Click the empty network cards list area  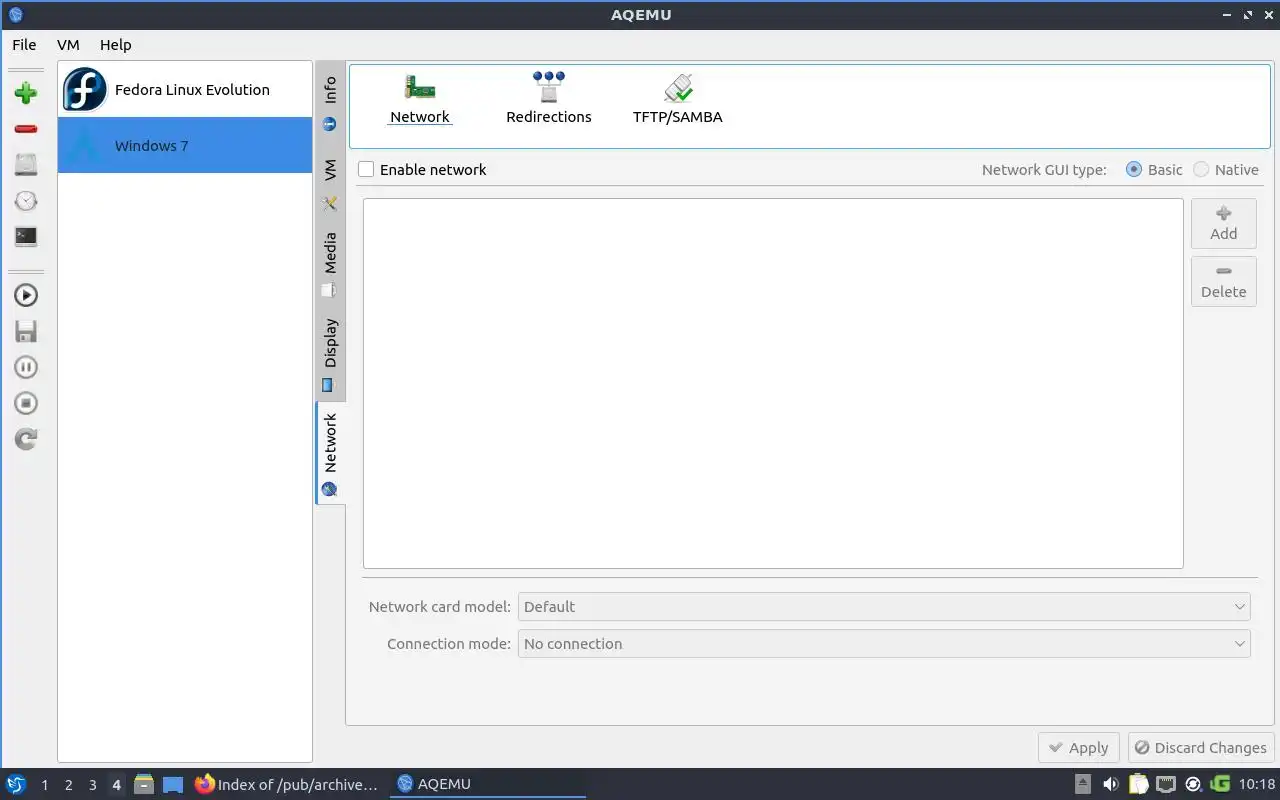click(773, 384)
